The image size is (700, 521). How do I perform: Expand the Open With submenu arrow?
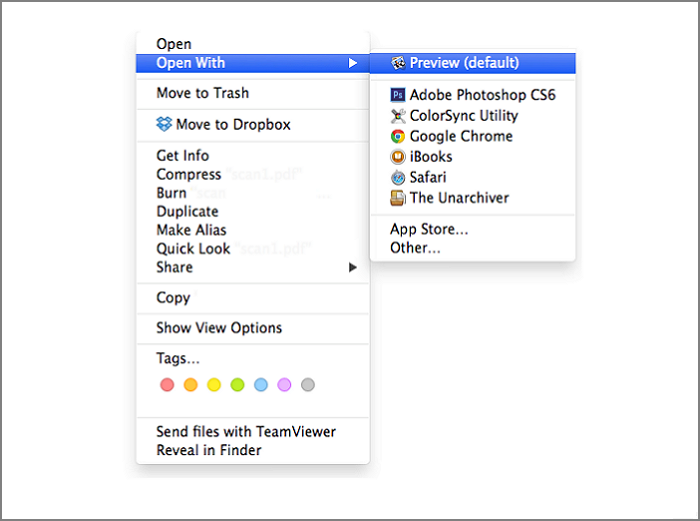(352, 63)
